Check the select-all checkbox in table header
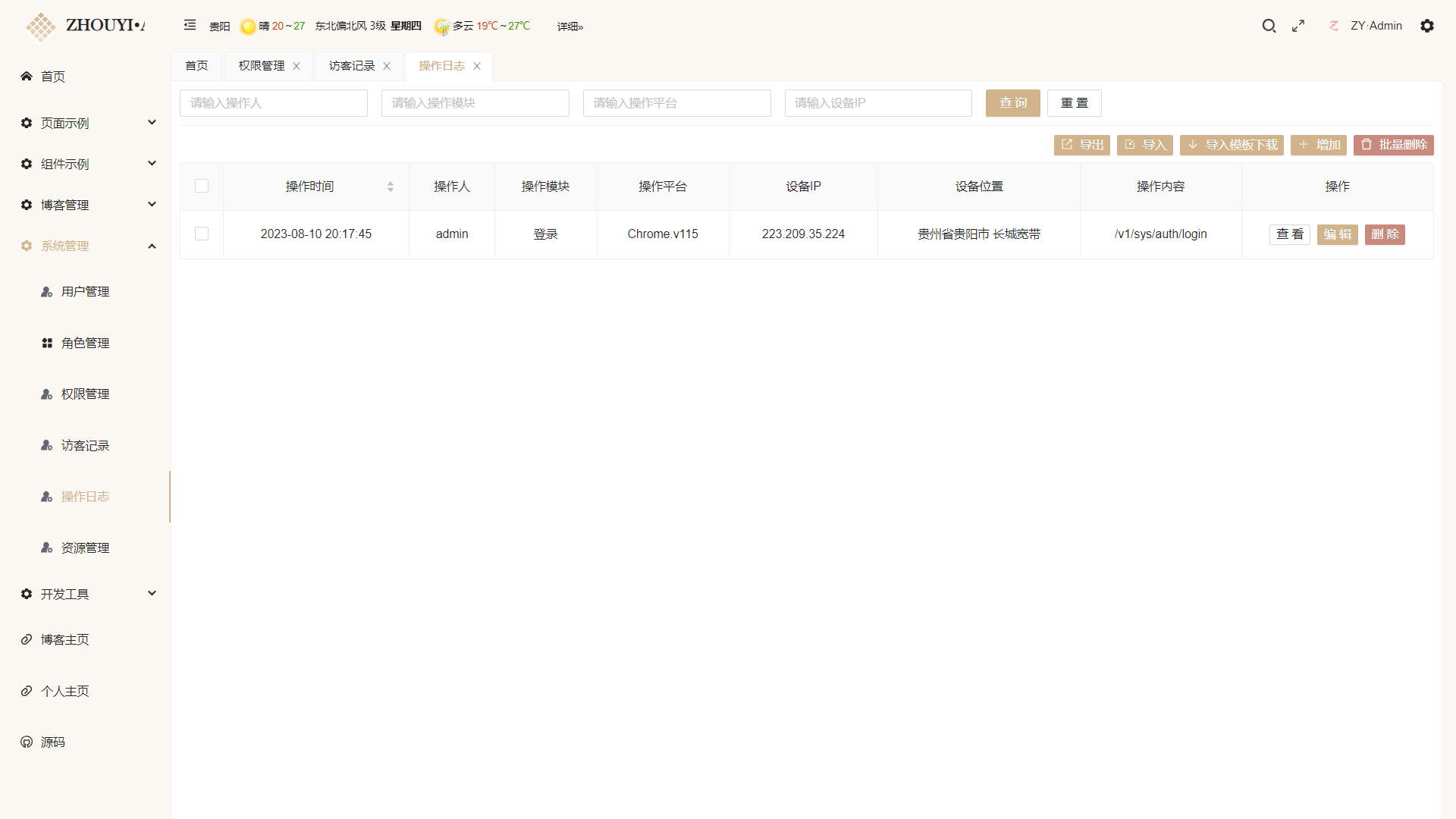 202,186
